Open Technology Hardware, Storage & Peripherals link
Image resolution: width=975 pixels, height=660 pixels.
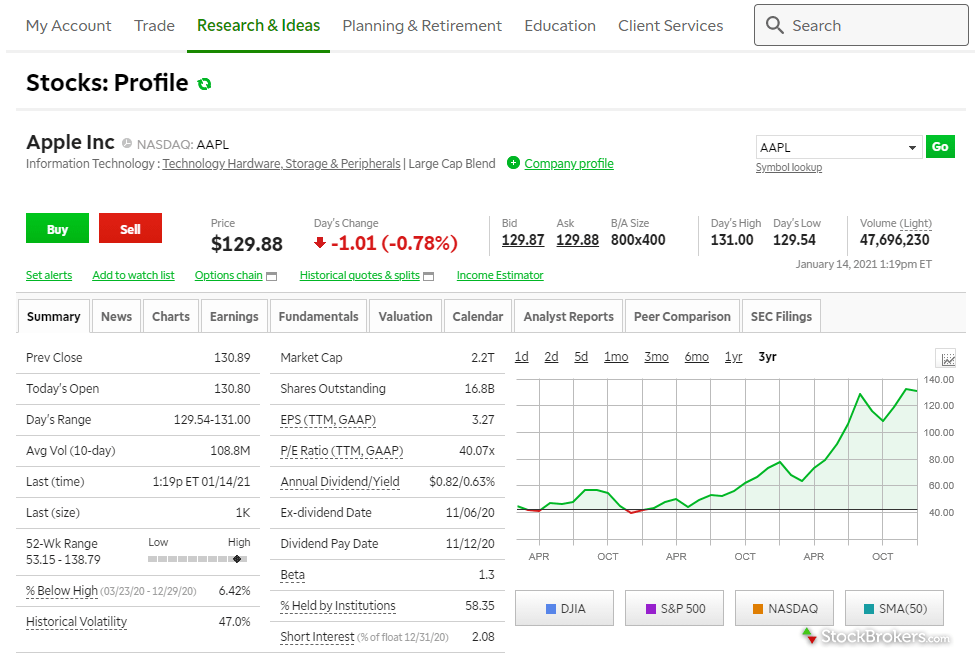point(281,164)
